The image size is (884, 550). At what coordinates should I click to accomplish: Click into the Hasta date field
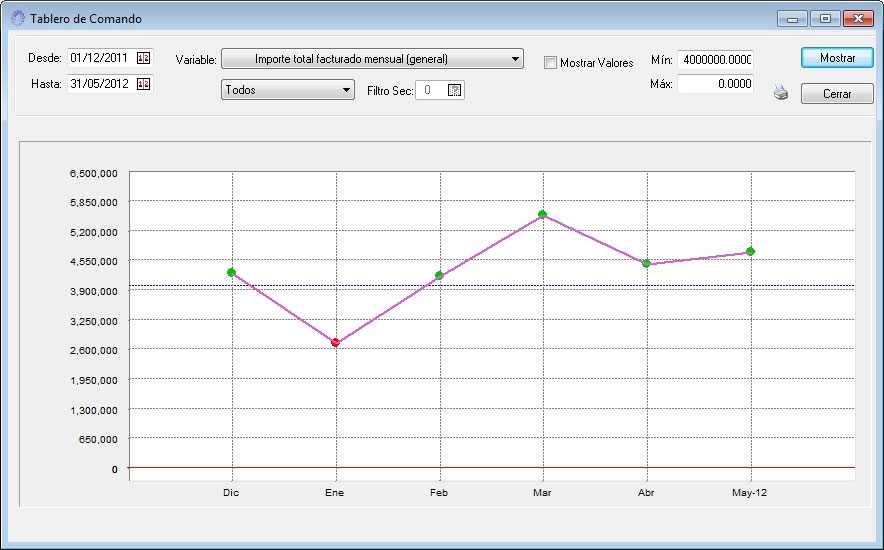[x=100, y=84]
